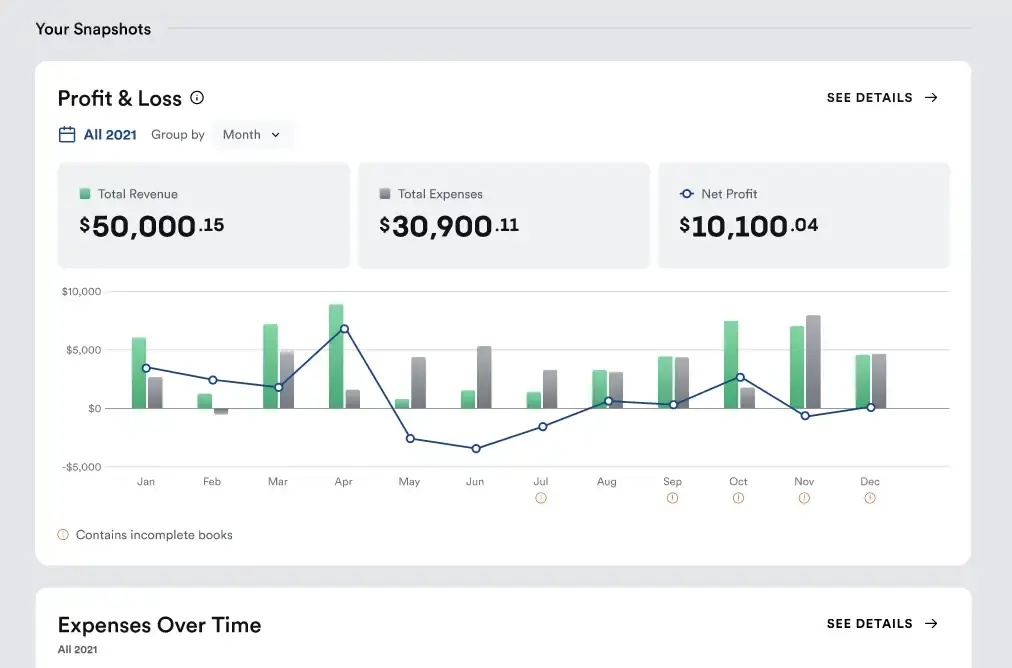The height and width of the screenshot is (668, 1012).
Task: Click the warning icon below Sep
Action: pyautogui.click(x=672, y=497)
